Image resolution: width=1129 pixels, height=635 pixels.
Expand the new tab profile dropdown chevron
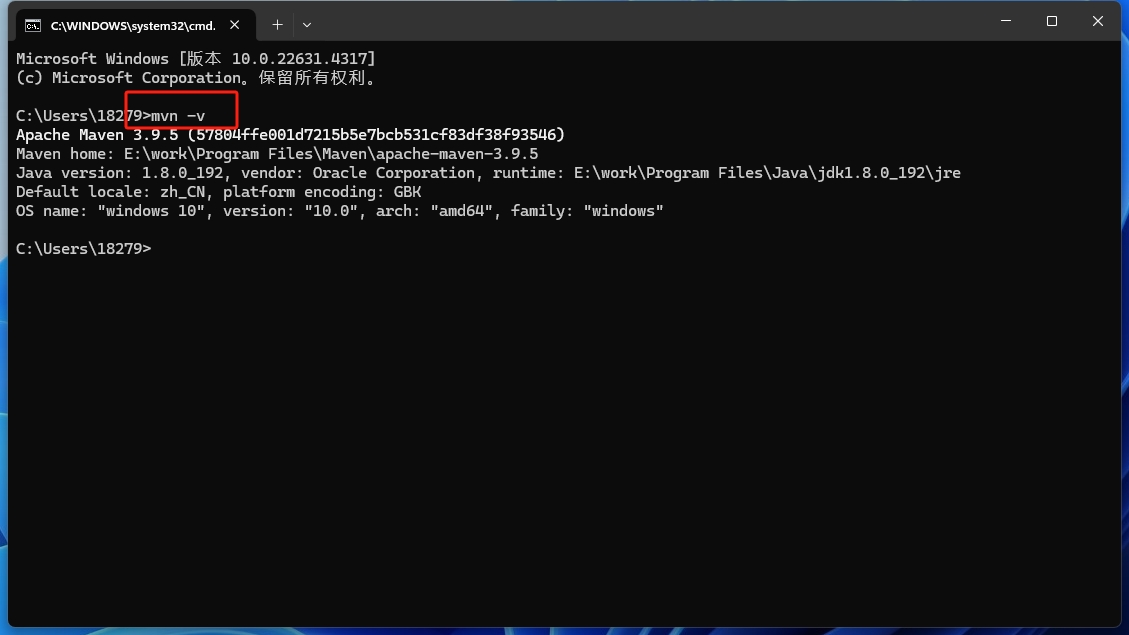tap(307, 25)
